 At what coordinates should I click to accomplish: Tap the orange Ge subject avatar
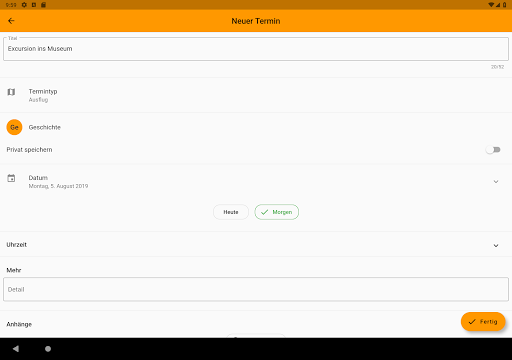(14, 127)
